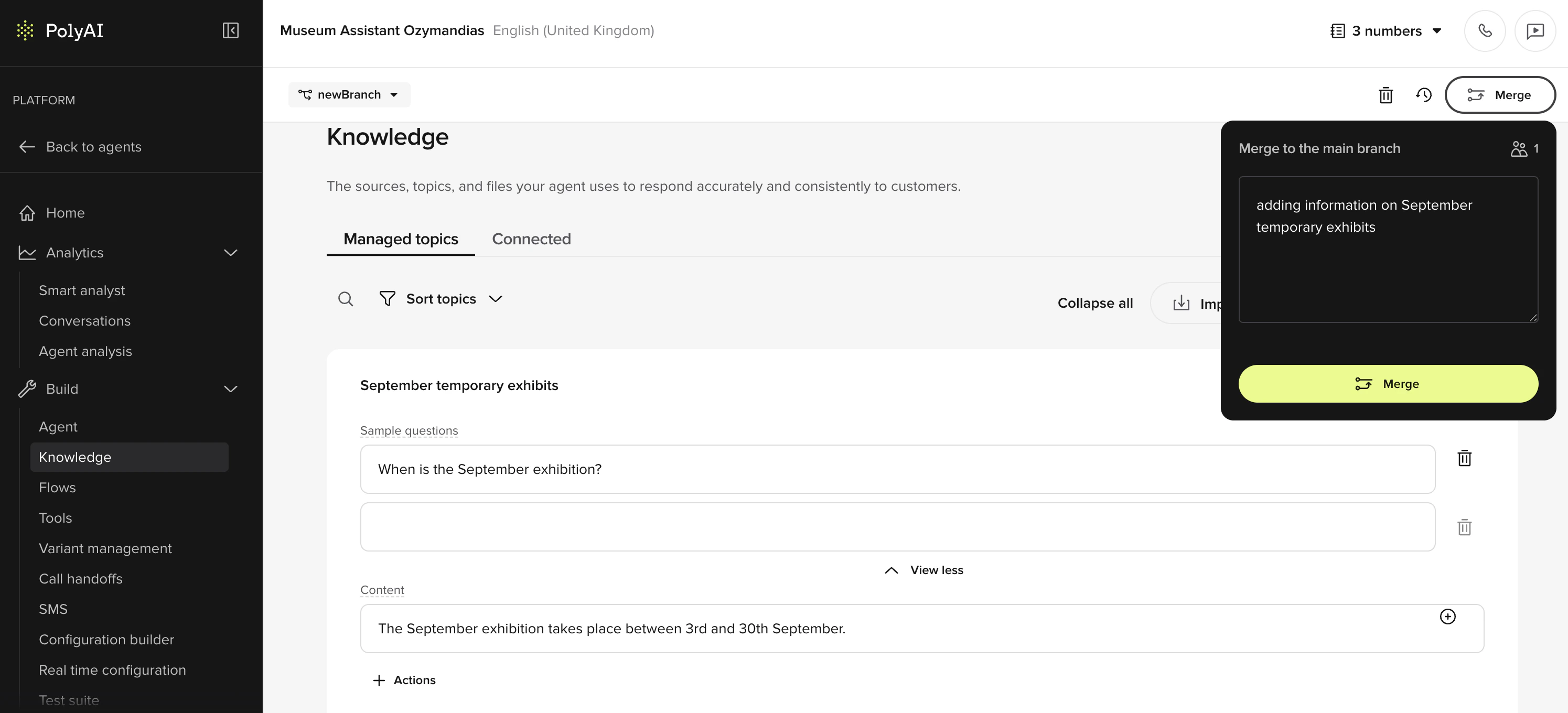The image size is (1568, 713).
Task: Collapse the Analytics sidebar section
Action: pos(230,253)
